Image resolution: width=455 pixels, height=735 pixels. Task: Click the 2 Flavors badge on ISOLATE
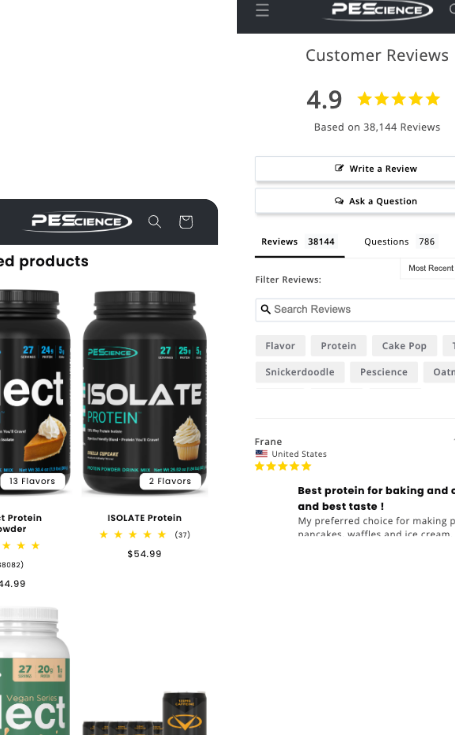pyautogui.click(x=170, y=481)
